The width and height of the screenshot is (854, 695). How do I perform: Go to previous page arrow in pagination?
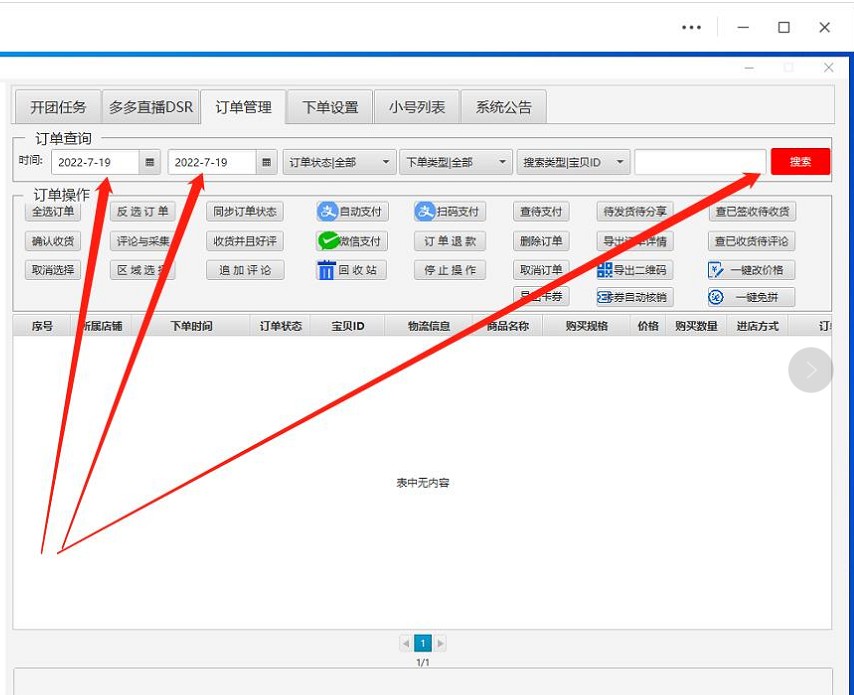click(x=405, y=643)
